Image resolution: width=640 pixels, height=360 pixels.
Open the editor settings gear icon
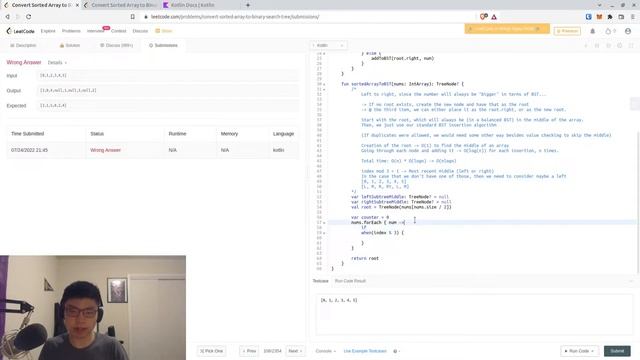tap(620, 45)
